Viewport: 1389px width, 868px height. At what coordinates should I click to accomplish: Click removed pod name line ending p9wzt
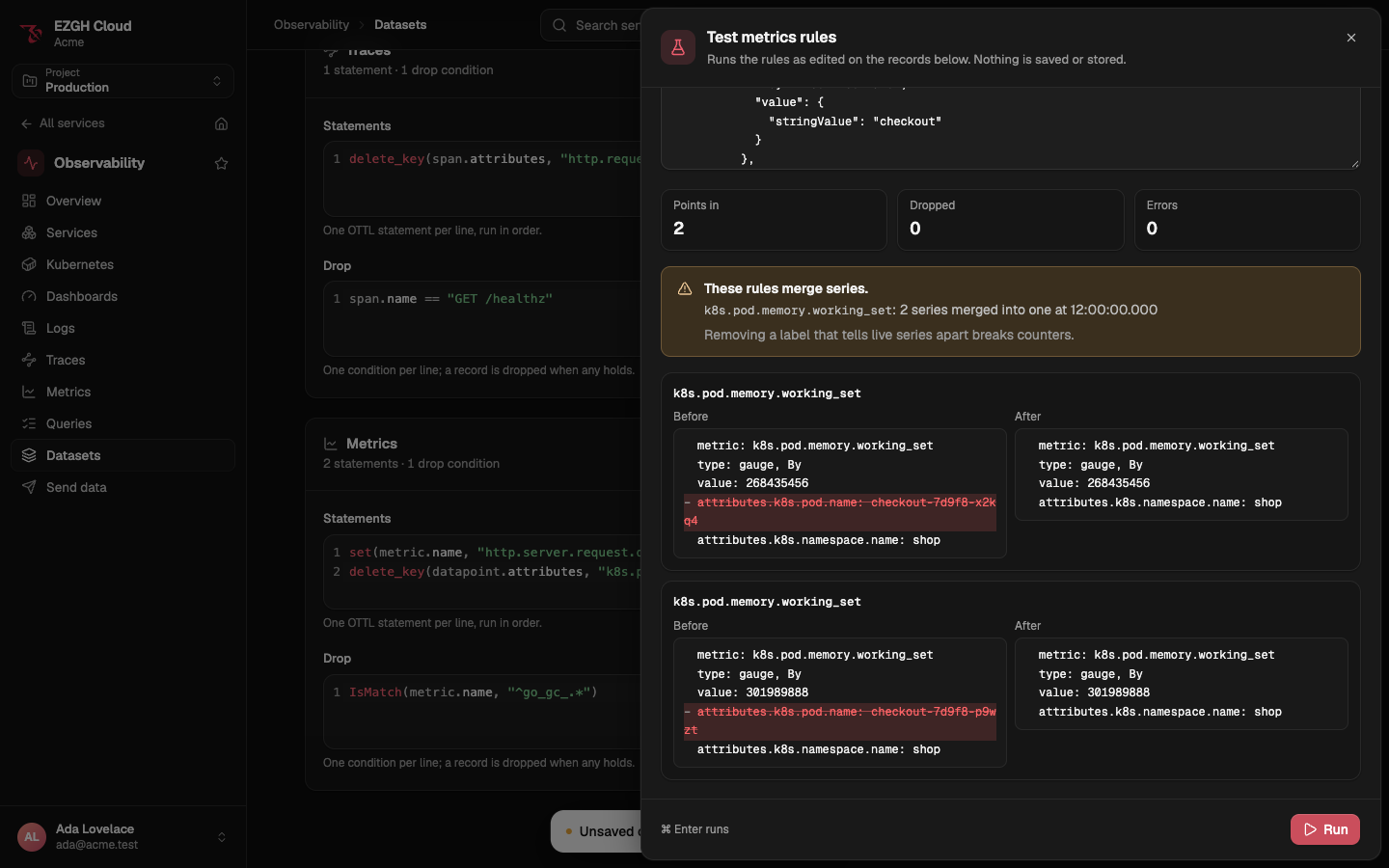pyautogui.click(x=840, y=721)
